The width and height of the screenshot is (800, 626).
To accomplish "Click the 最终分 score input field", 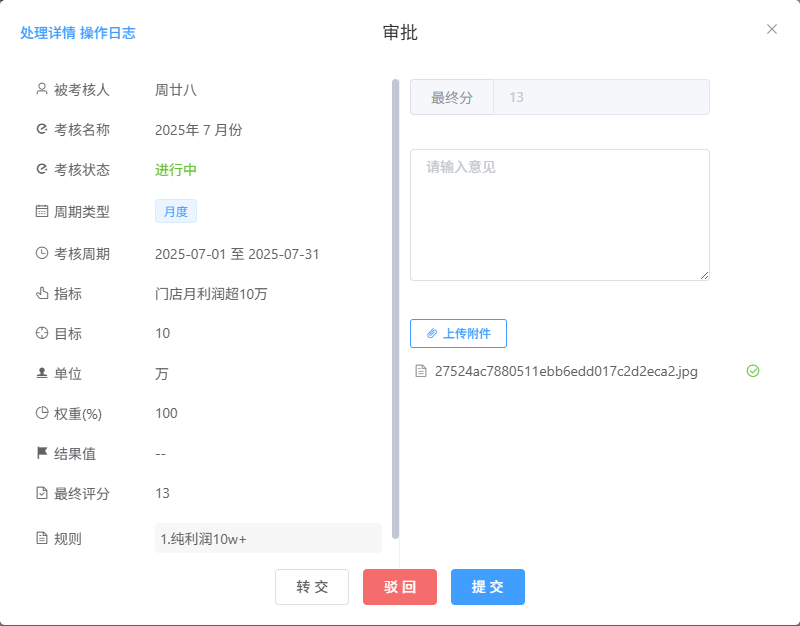I will (603, 97).
